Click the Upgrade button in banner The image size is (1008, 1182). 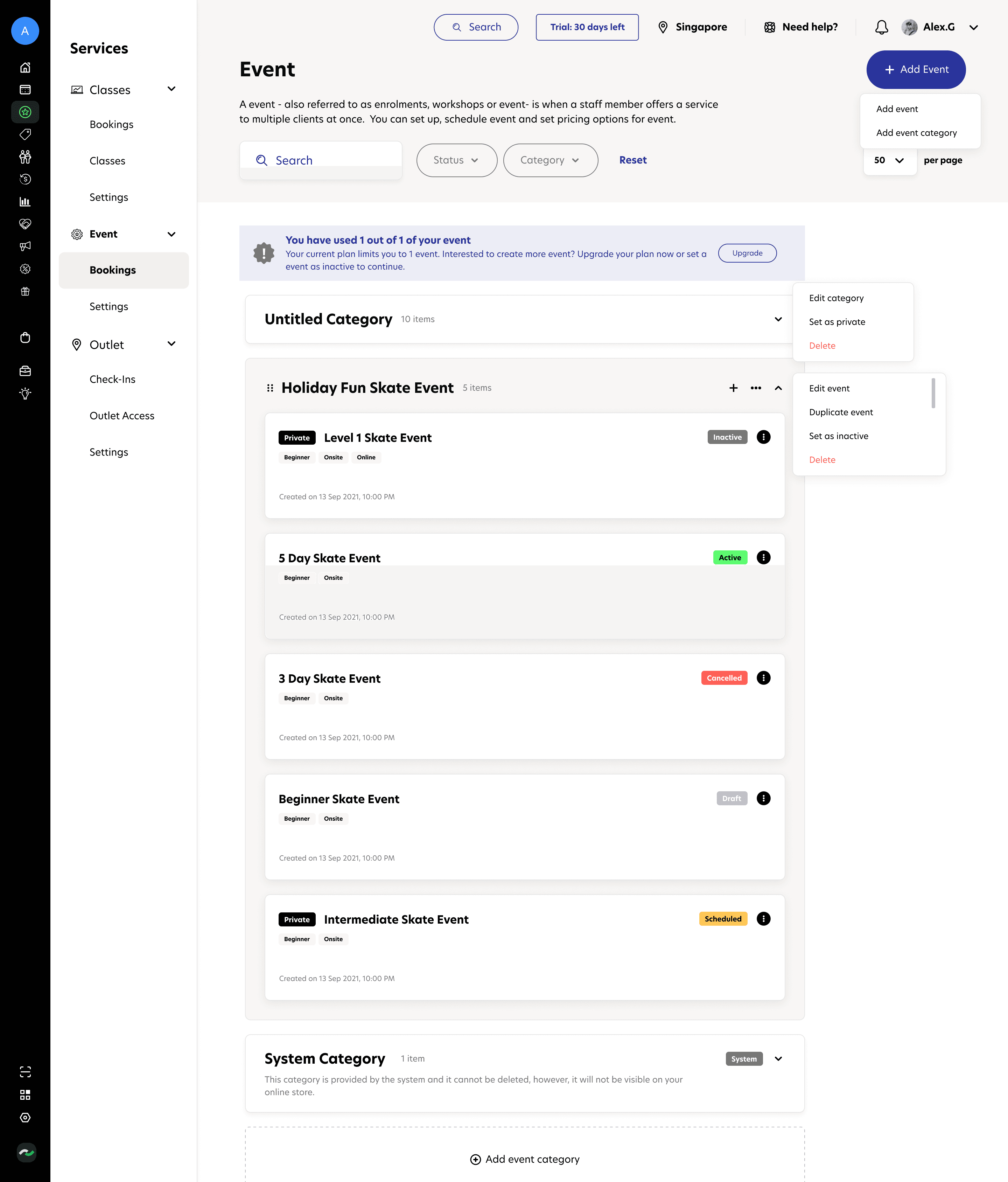pos(747,253)
